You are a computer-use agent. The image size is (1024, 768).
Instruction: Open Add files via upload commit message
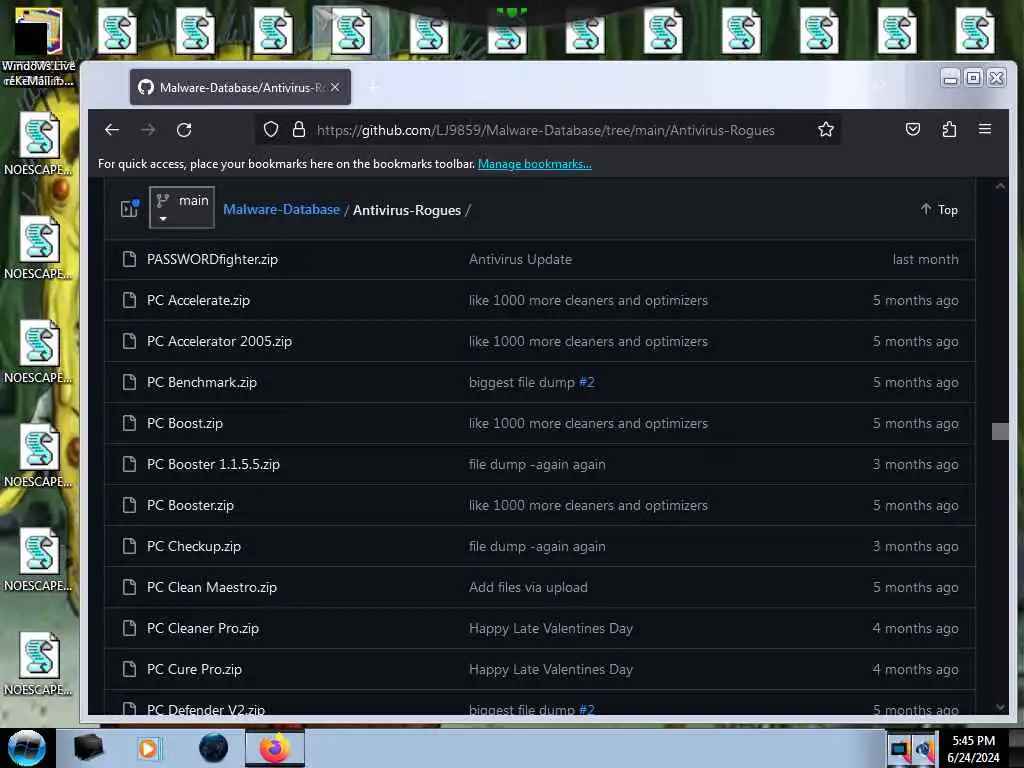(528, 587)
